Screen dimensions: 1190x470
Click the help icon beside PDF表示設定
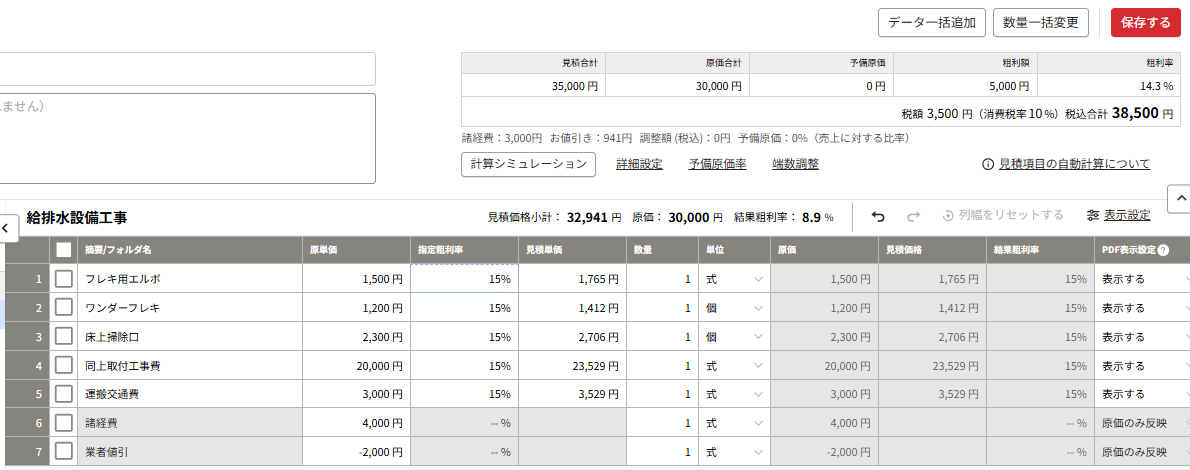point(1163,250)
